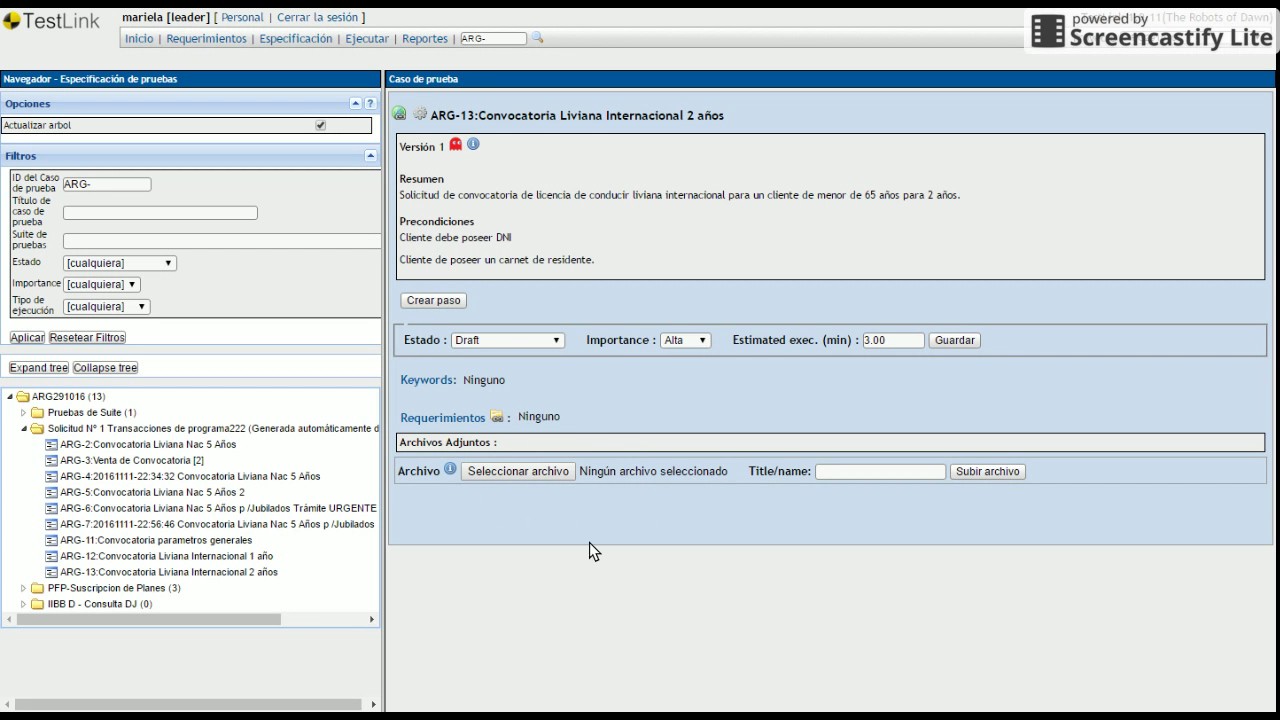
Task: Click the ARG291016 root folder icon
Action: click(22, 396)
